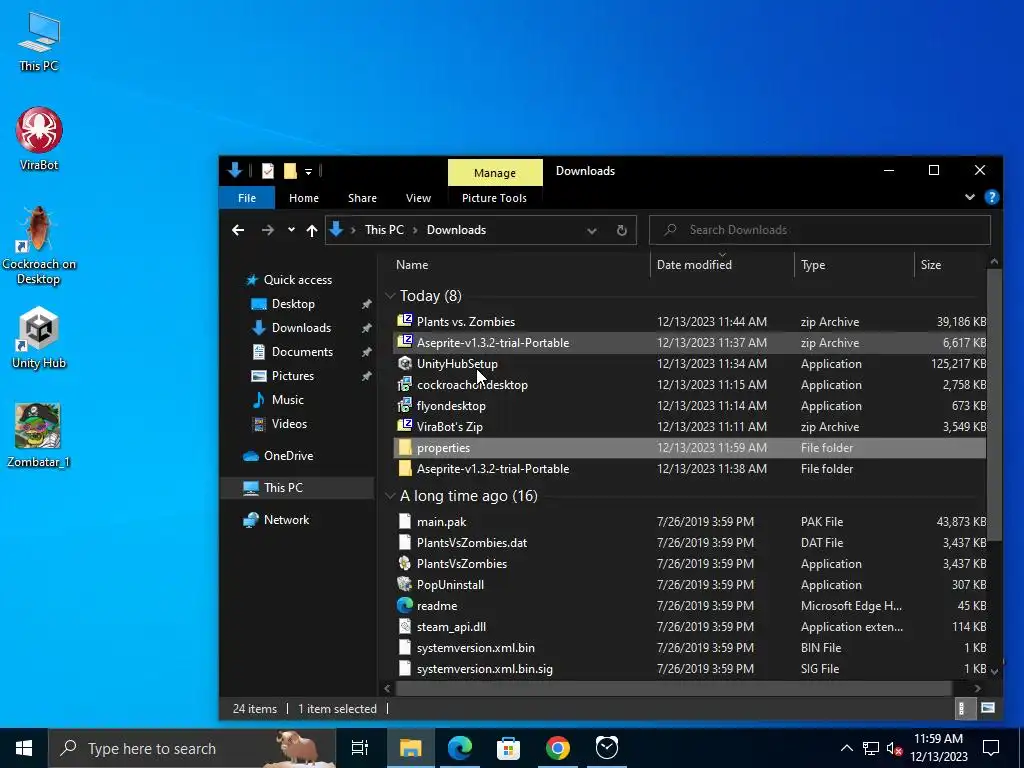Screen dimensions: 1024x768
Task: Select the UnityHubSetup application file
Action: [690, 364]
